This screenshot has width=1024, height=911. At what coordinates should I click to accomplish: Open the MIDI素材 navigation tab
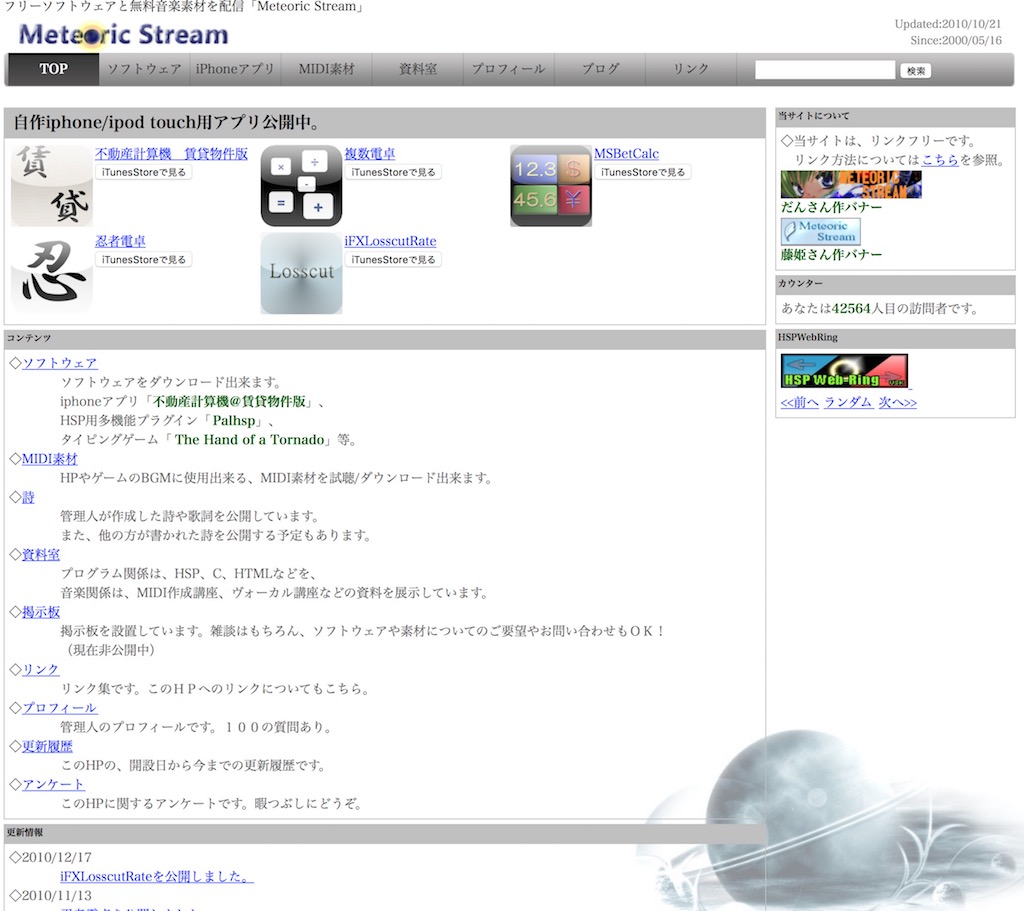click(x=327, y=69)
